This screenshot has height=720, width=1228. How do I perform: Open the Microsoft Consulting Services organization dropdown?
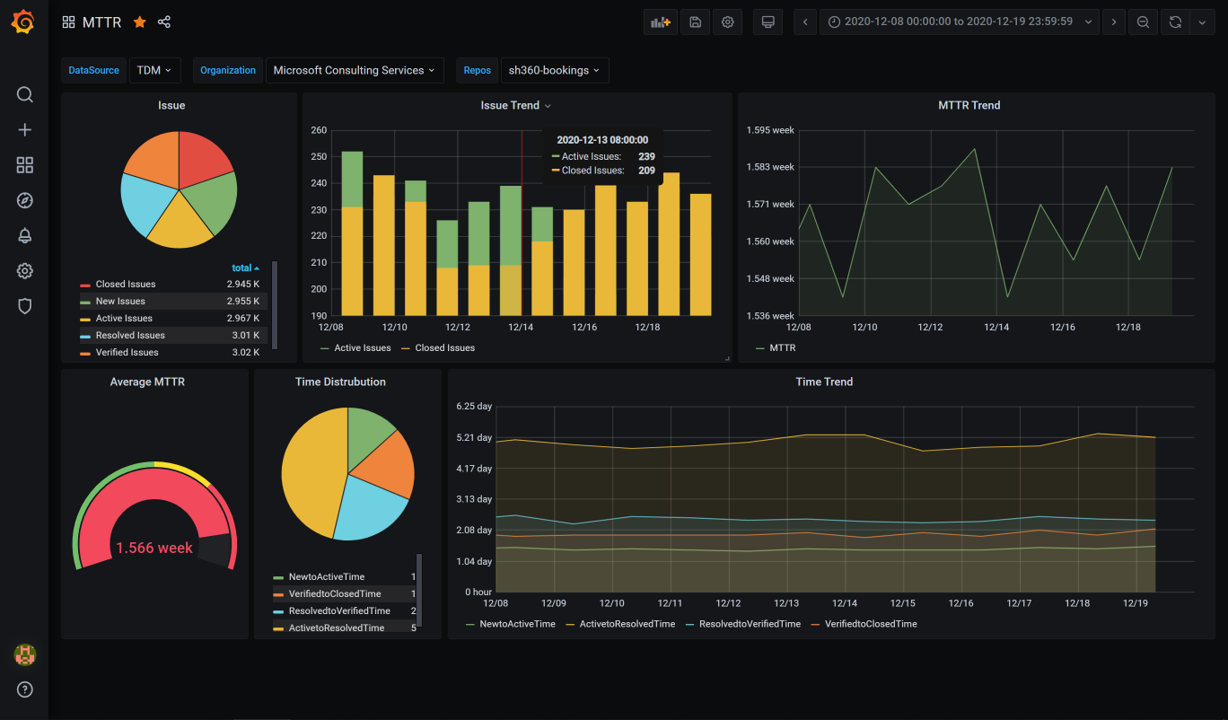point(355,70)
